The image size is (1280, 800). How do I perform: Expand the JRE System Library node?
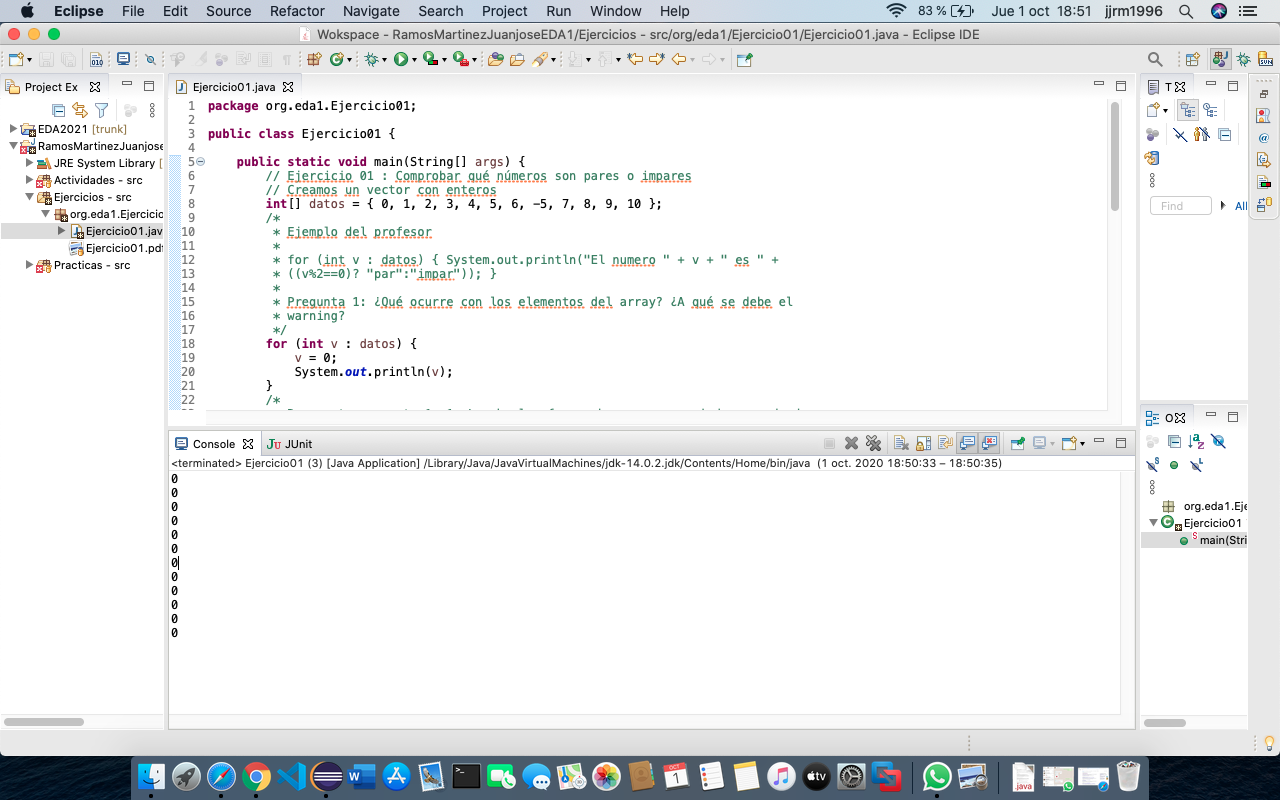30,163
